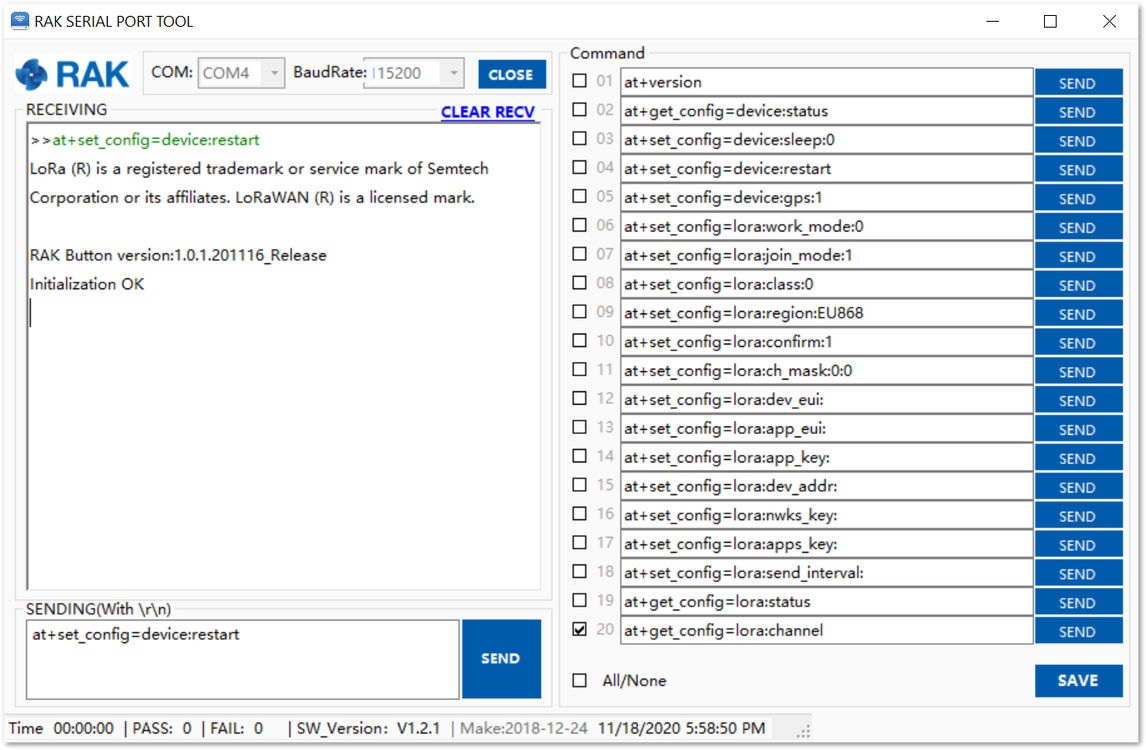This screenshot has height=750, width=1146.
Task: Click the 'Initialization OK' line
Action: (x=87, y=284)
